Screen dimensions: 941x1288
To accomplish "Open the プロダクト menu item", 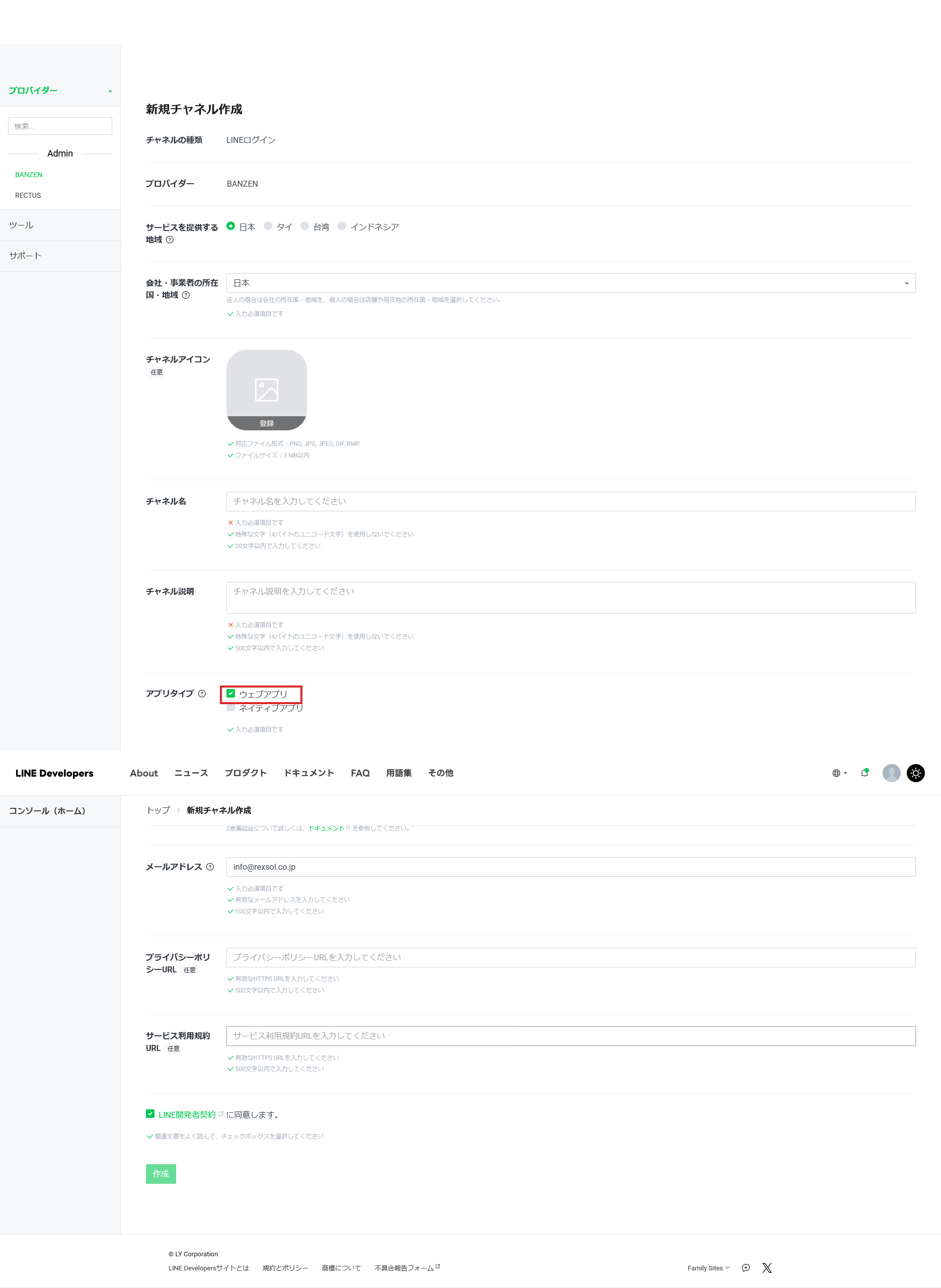I will 246,773.
